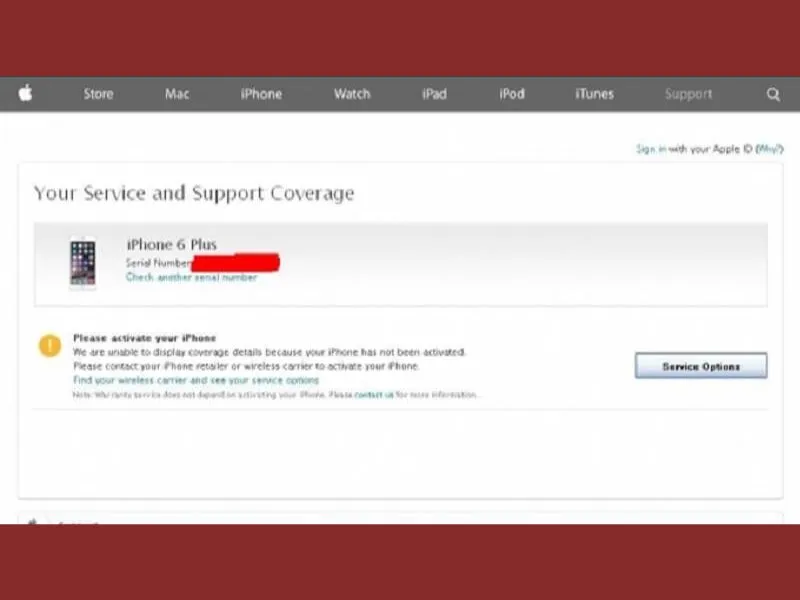Click the Apple logo in navigation bar

pyautogui.click(x=26, y=93)
